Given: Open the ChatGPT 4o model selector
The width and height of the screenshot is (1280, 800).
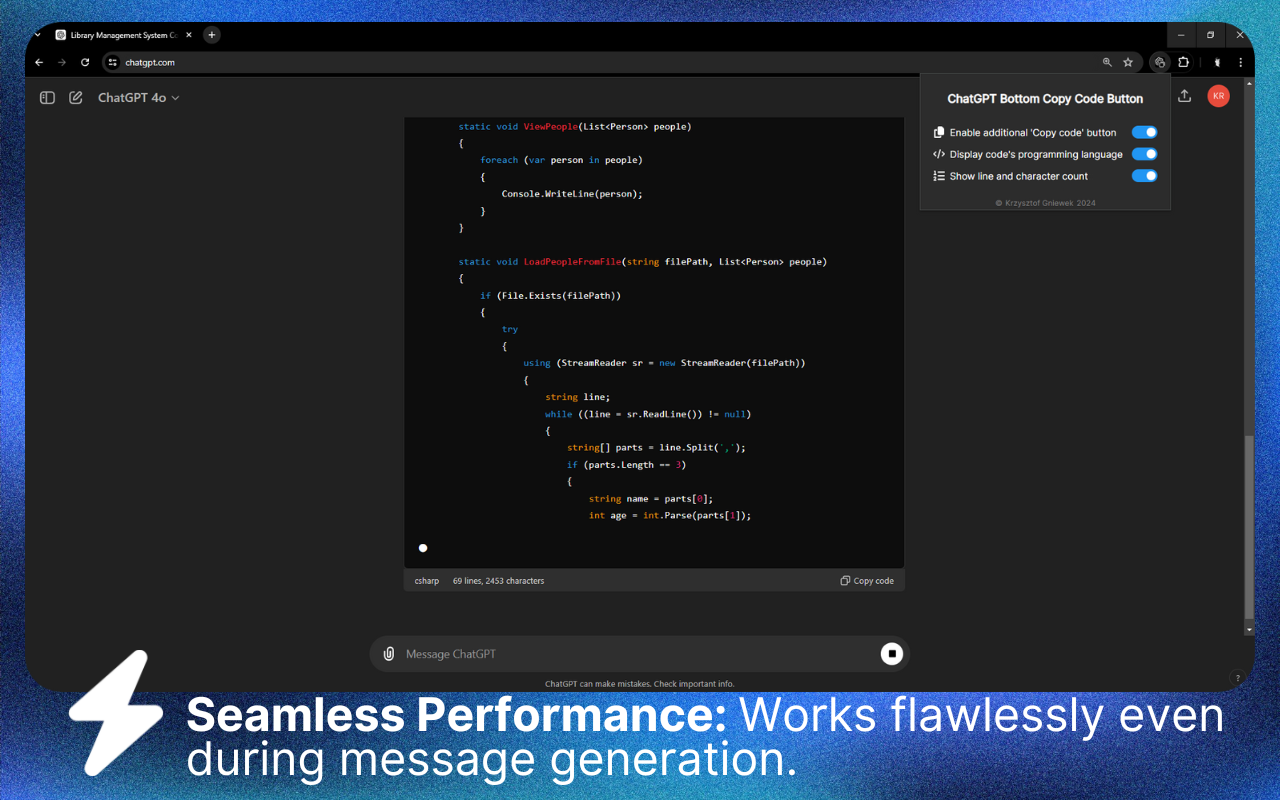Looking at the screenshot, I should 138,98.
